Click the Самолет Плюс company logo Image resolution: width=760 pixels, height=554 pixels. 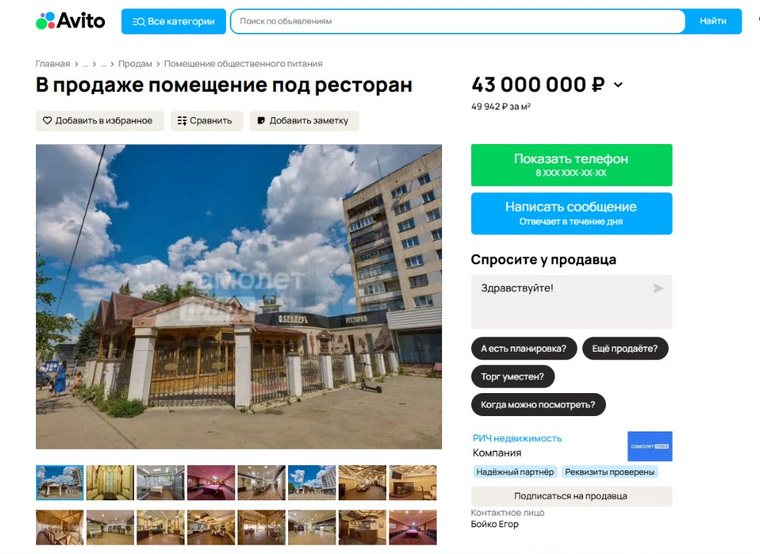tap(649, 446)
